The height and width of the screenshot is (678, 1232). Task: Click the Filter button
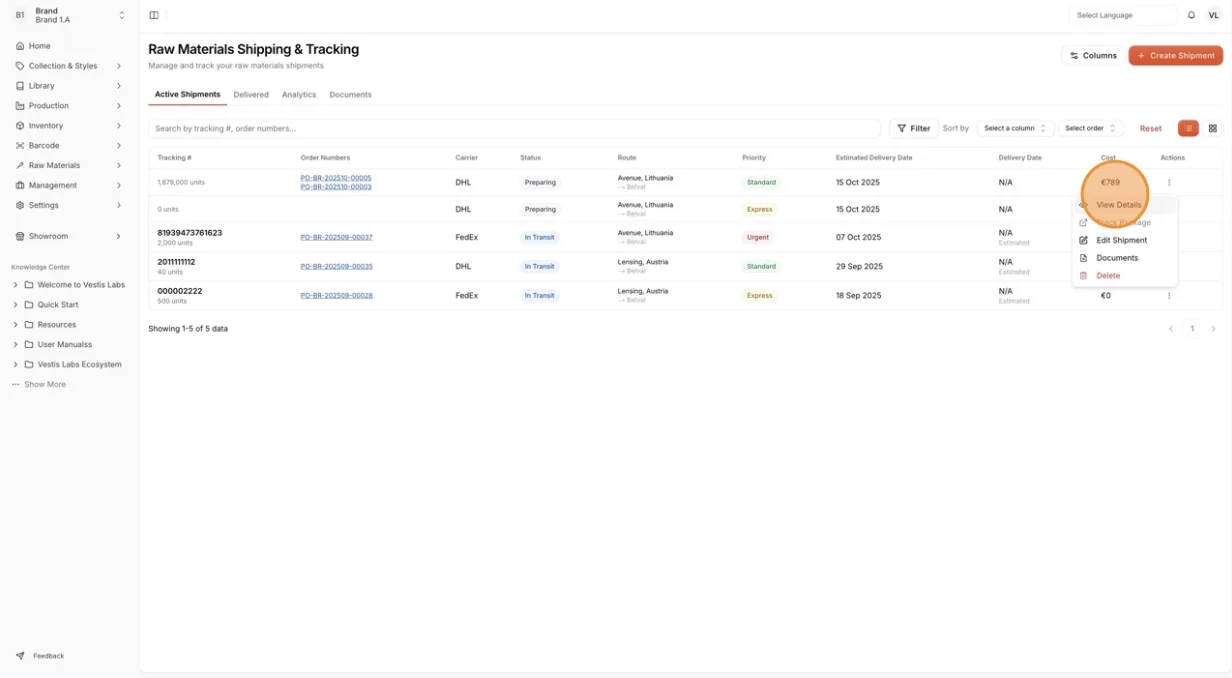913,128
